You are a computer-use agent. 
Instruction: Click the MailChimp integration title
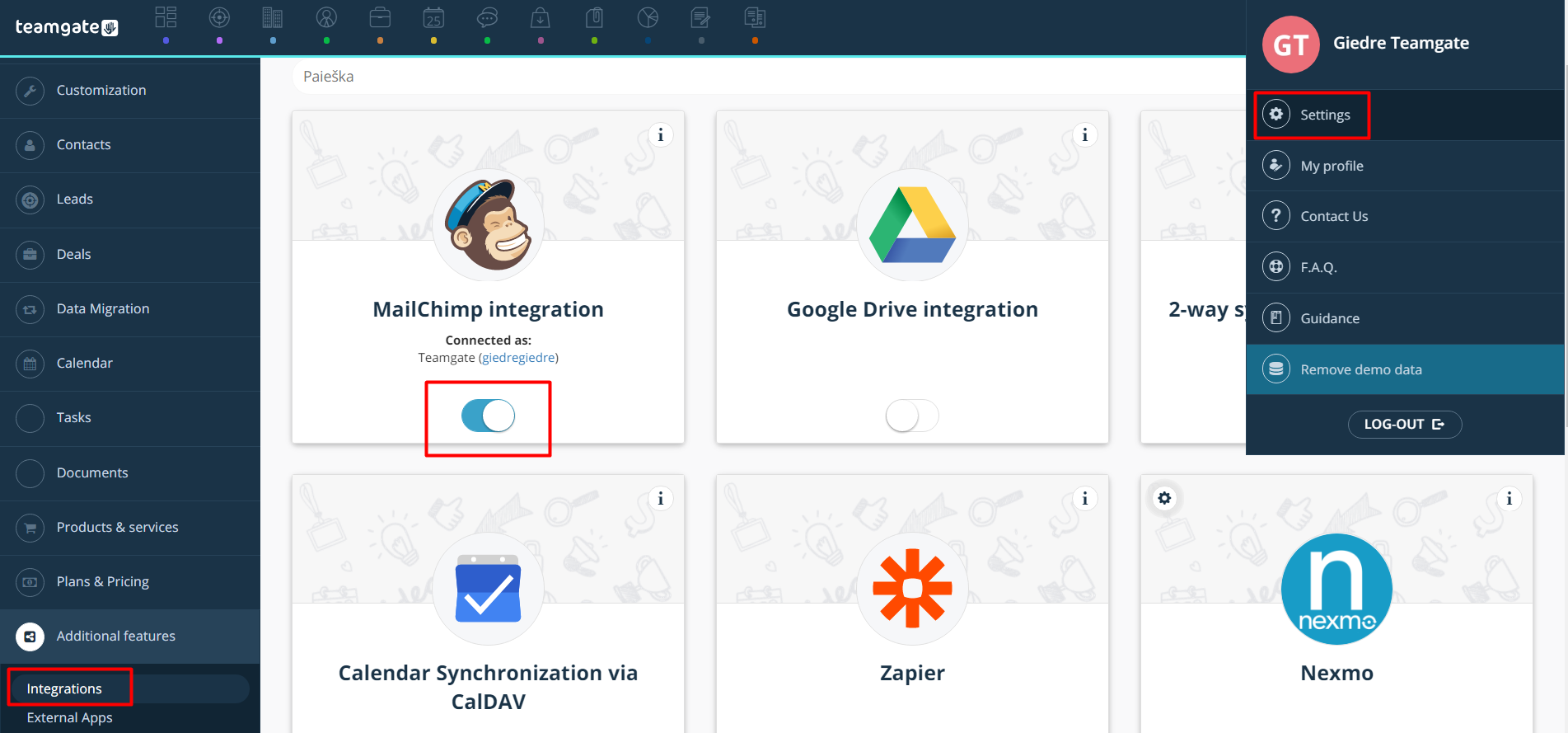coord(488,309)
